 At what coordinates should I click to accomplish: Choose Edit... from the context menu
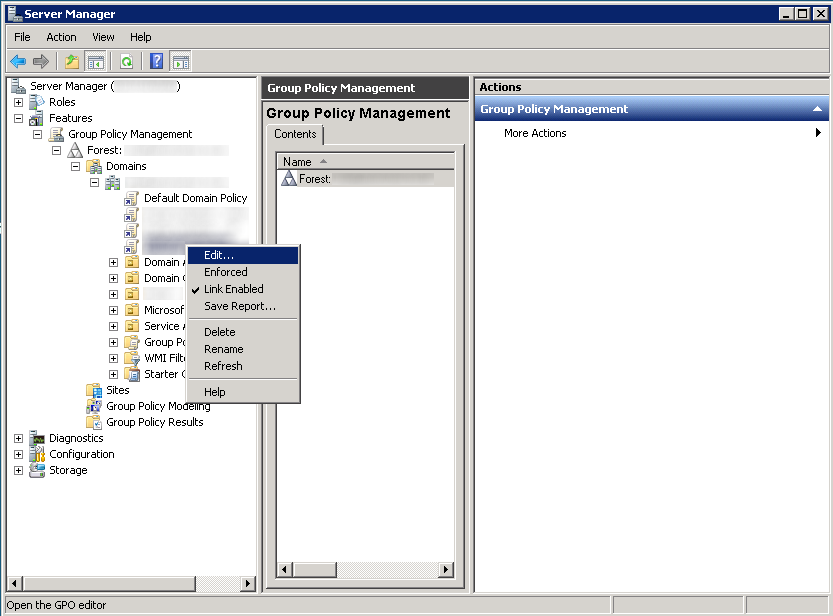click(243, 255)
